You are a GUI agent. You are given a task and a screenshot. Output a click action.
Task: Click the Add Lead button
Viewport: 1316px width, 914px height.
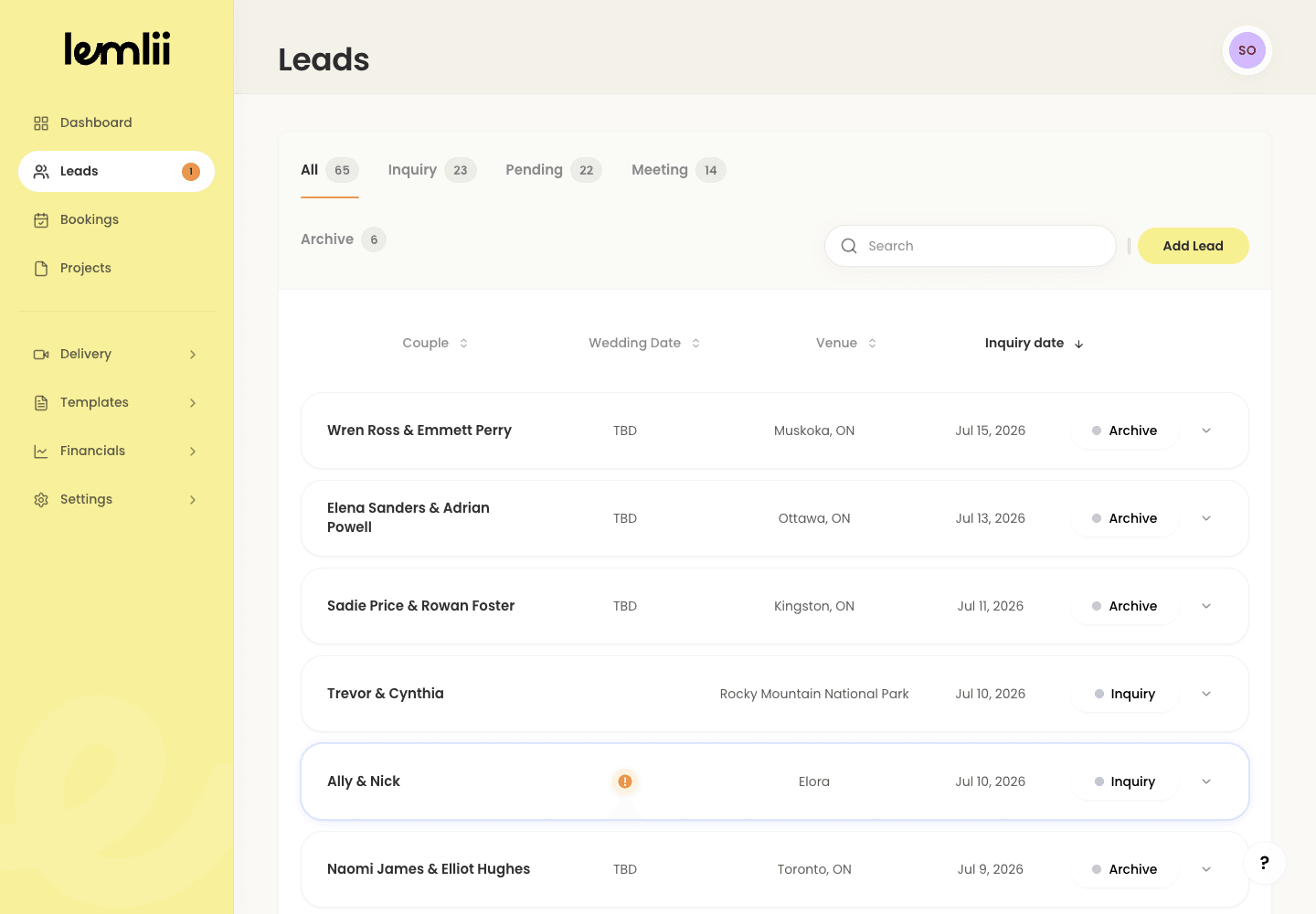pos(1194,246)
